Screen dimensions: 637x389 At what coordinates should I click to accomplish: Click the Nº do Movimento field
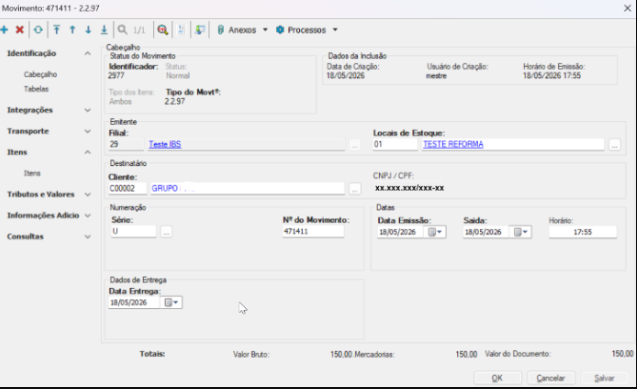pos(313,231)
